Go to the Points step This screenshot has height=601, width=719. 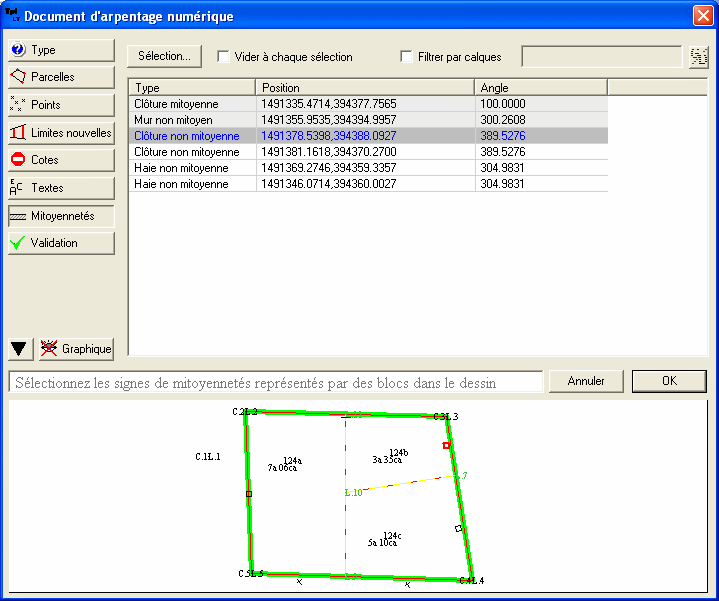[x=60, y=105]
